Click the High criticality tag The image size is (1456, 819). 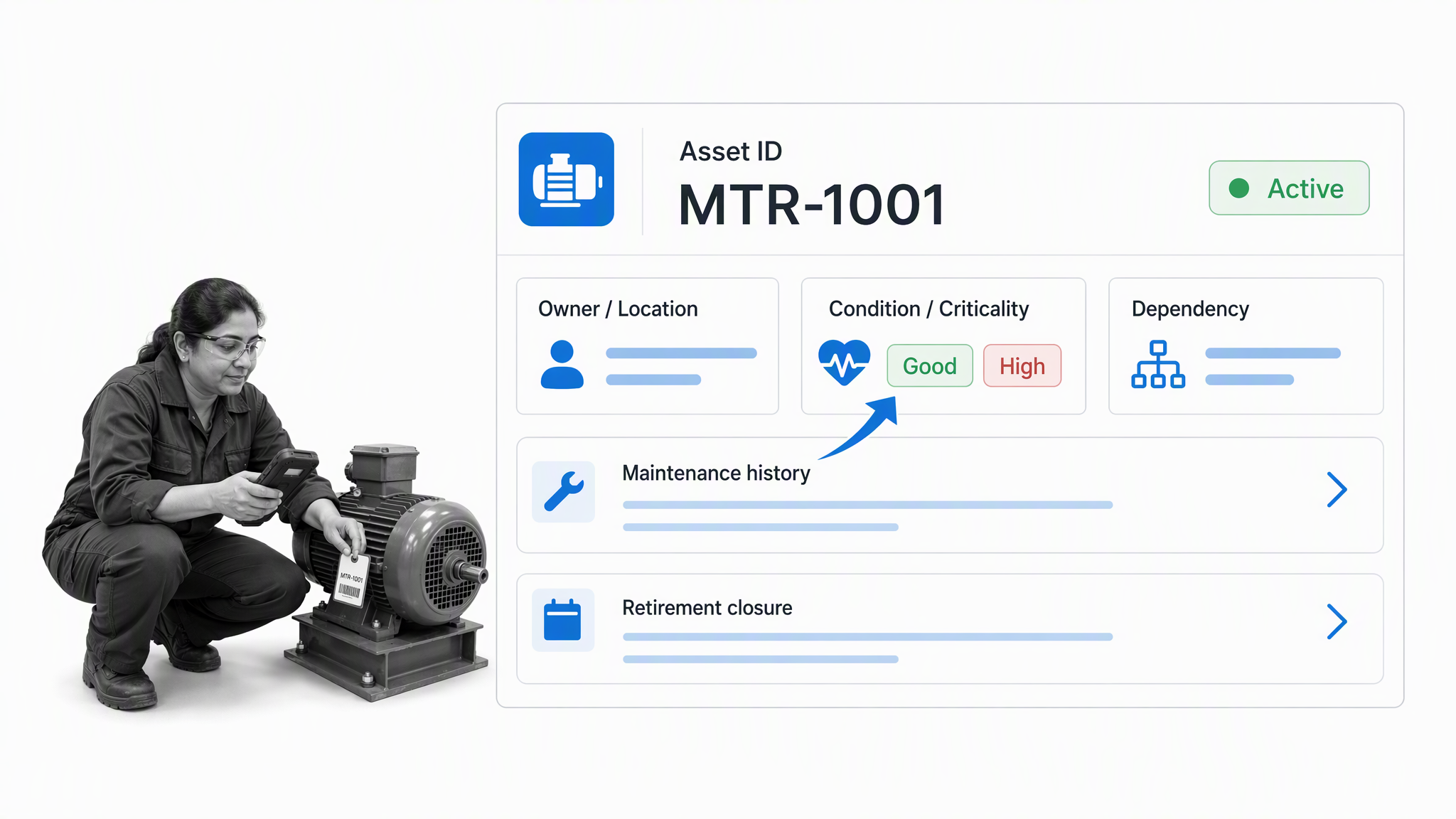[1022, 366]
